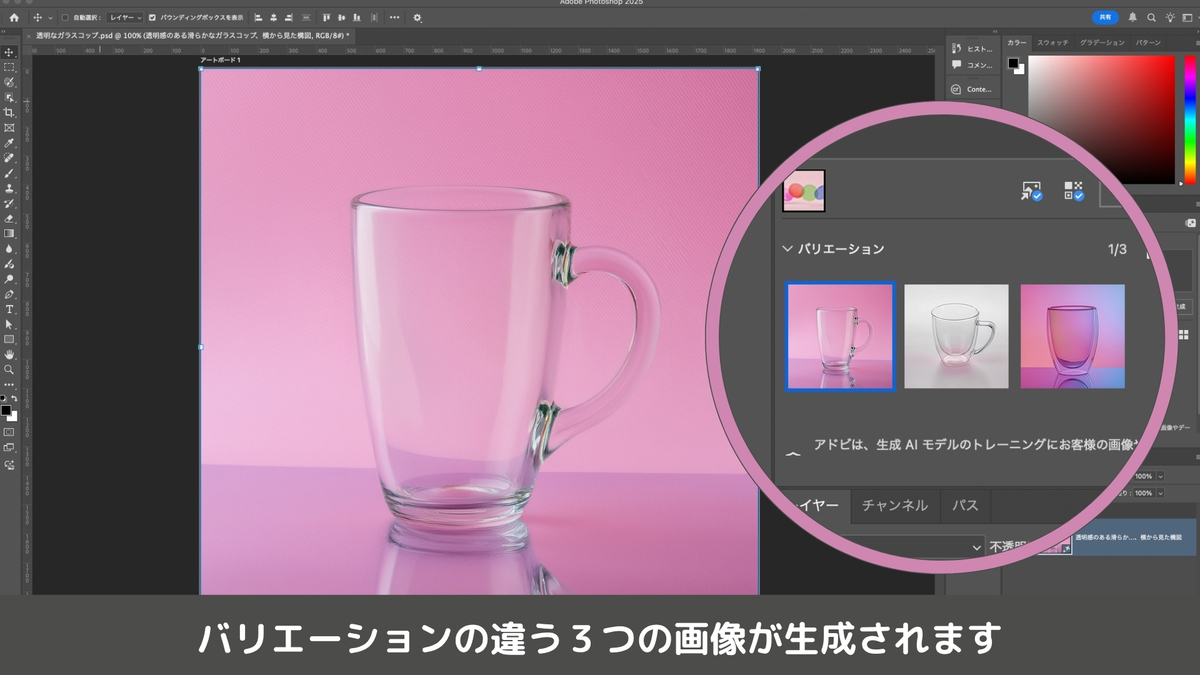Switch to the スウォッチ tab

click(x=1052, y=43)
